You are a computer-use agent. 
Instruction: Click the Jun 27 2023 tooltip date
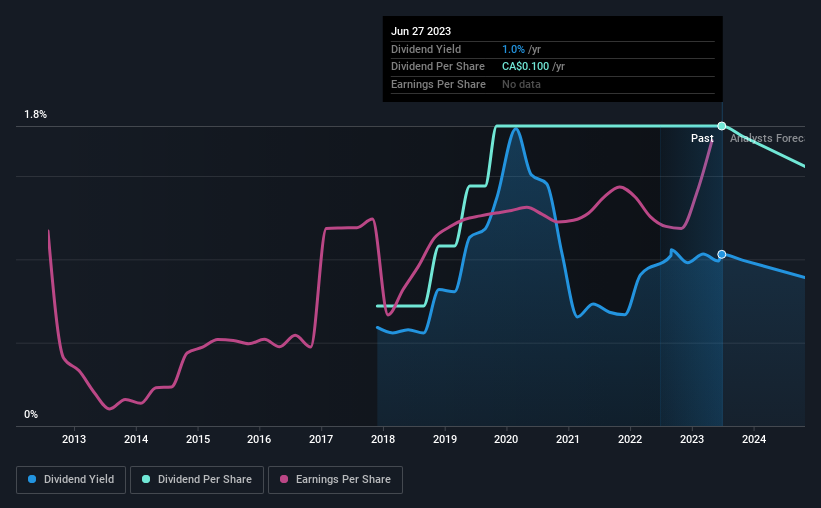pos(420,31)
